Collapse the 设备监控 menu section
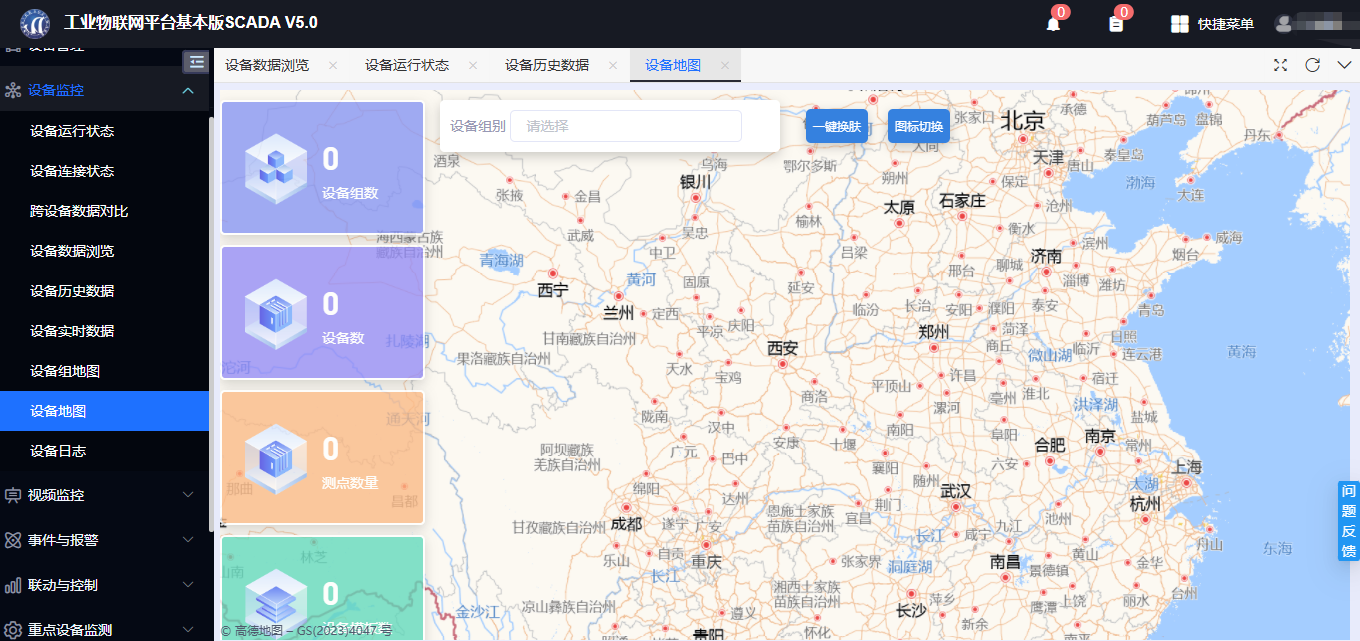This screenshot has width=1360, height=641. (x=188, y=90)
